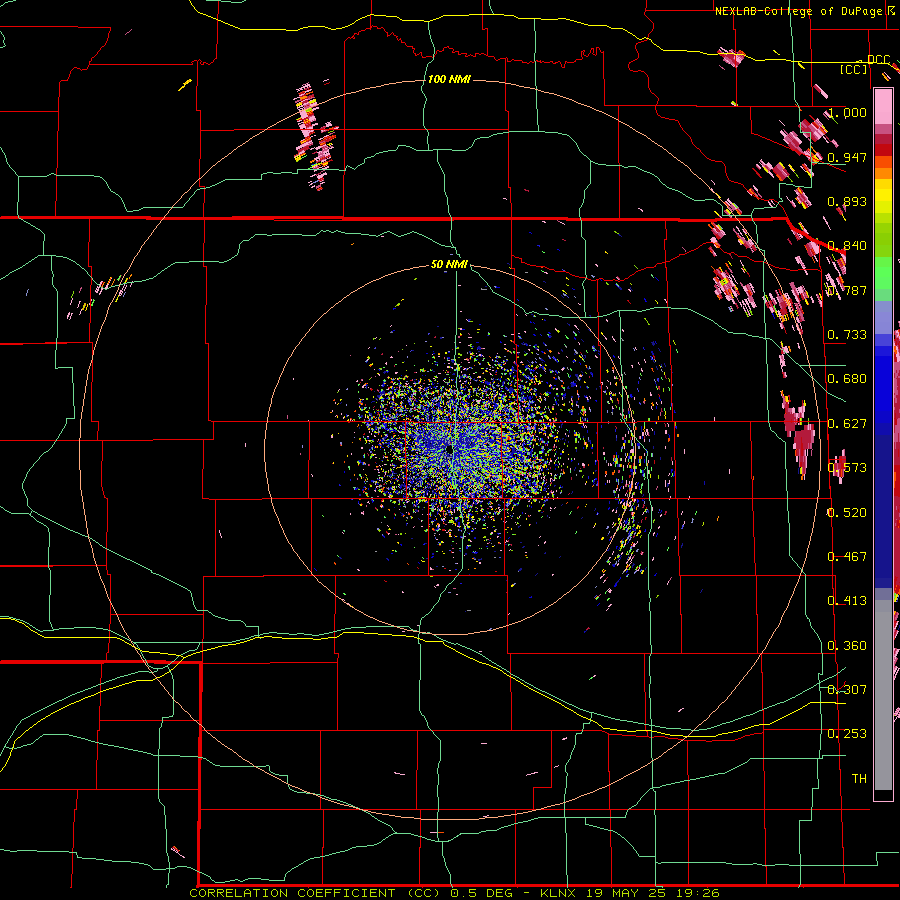Click the 0.413 scale value
Image resolution: width=900 pixels, height=900 pixels.
[x=847, y=601]
